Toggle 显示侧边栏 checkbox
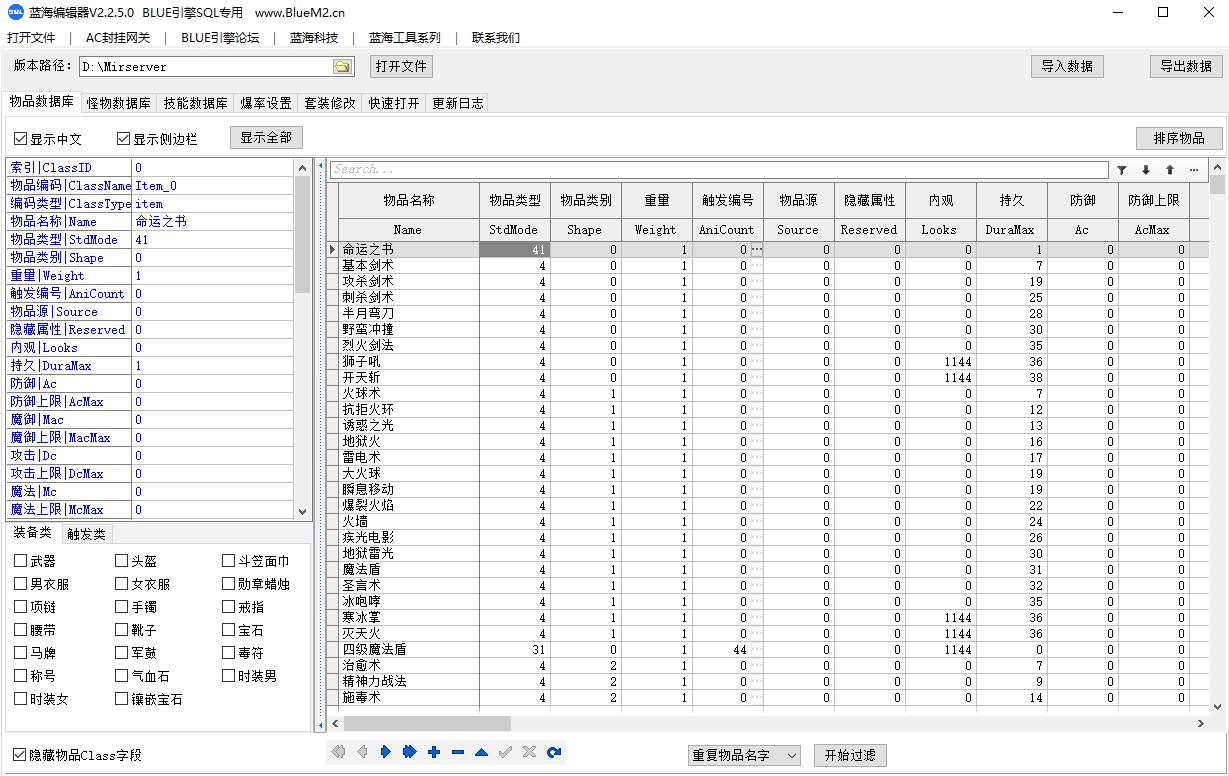 point(124,139)
